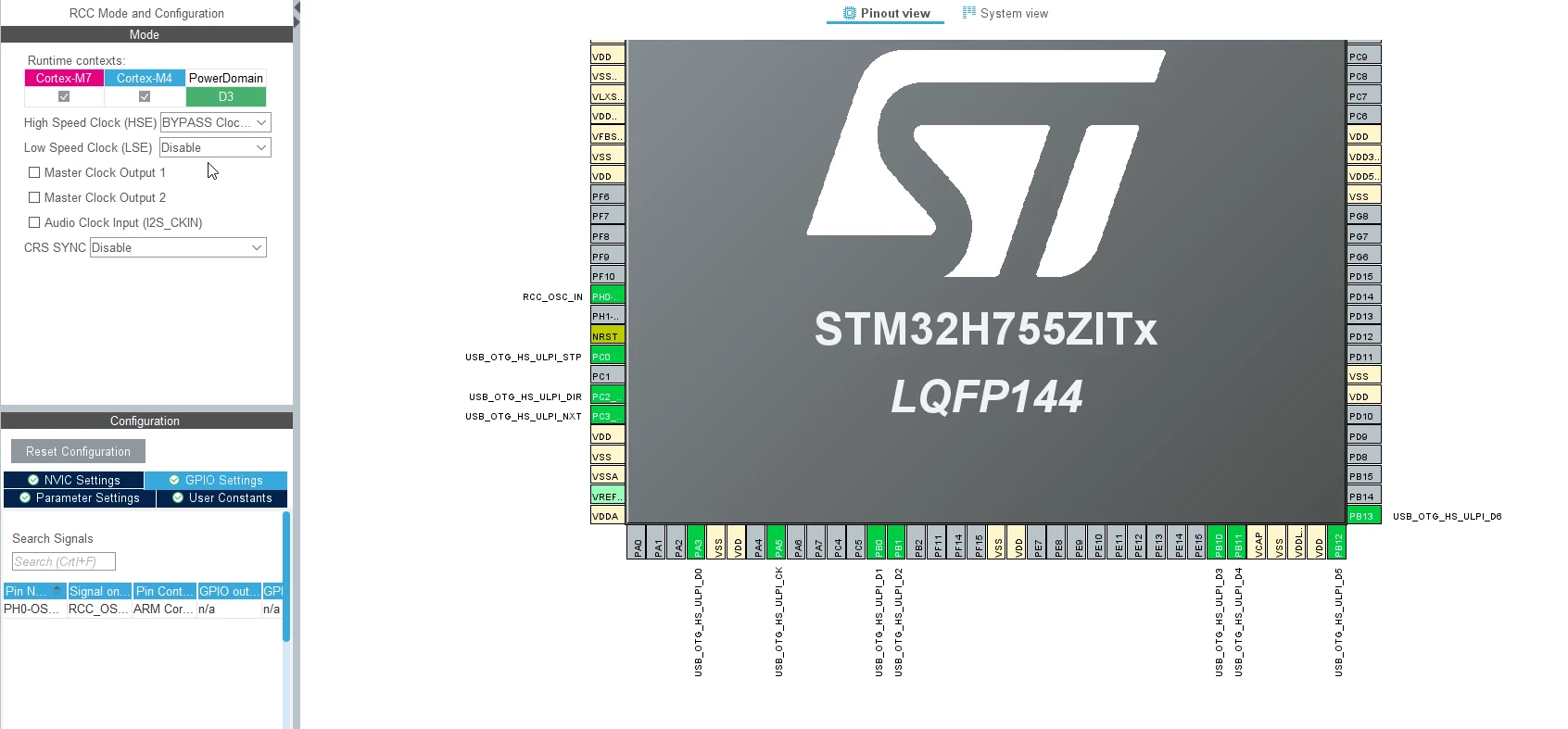Click the green PH0 pin RCC_OSC_IN
The height and width of the screenshot is (729, 1568).
(x=607, y=296)
